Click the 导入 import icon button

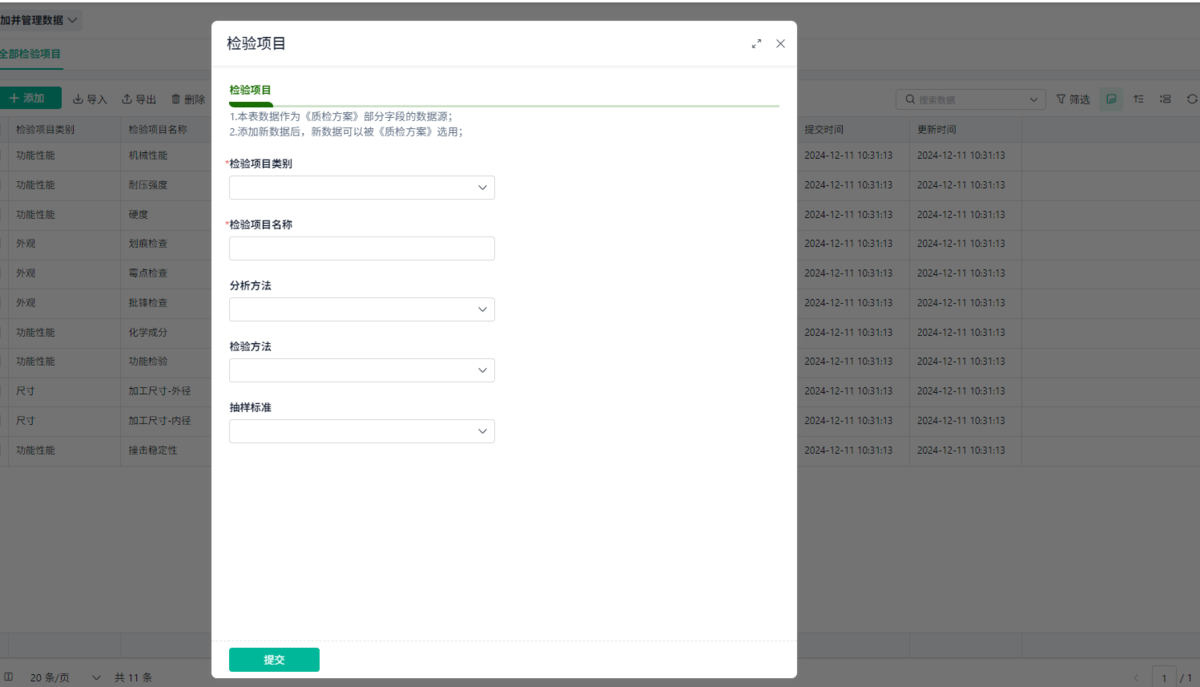(90, 99)
